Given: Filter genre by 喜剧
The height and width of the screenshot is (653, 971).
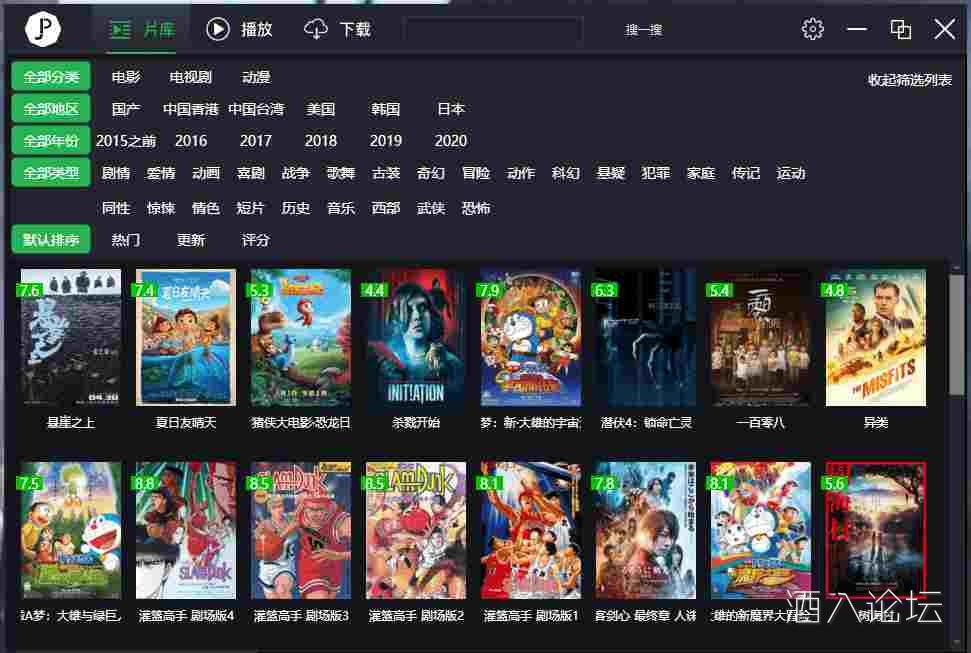Looking at the screenshot, I should pos(251,173).
